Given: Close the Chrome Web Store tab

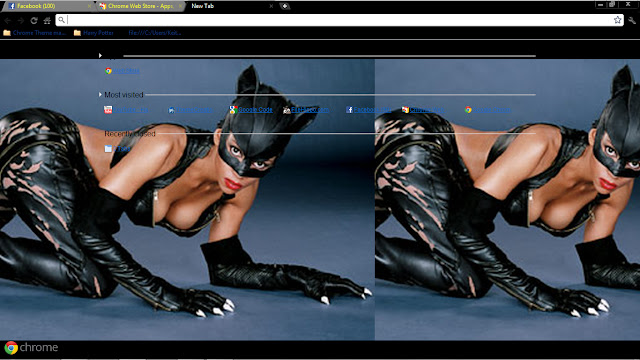Looking at the screenshot, I should point(180,6).
